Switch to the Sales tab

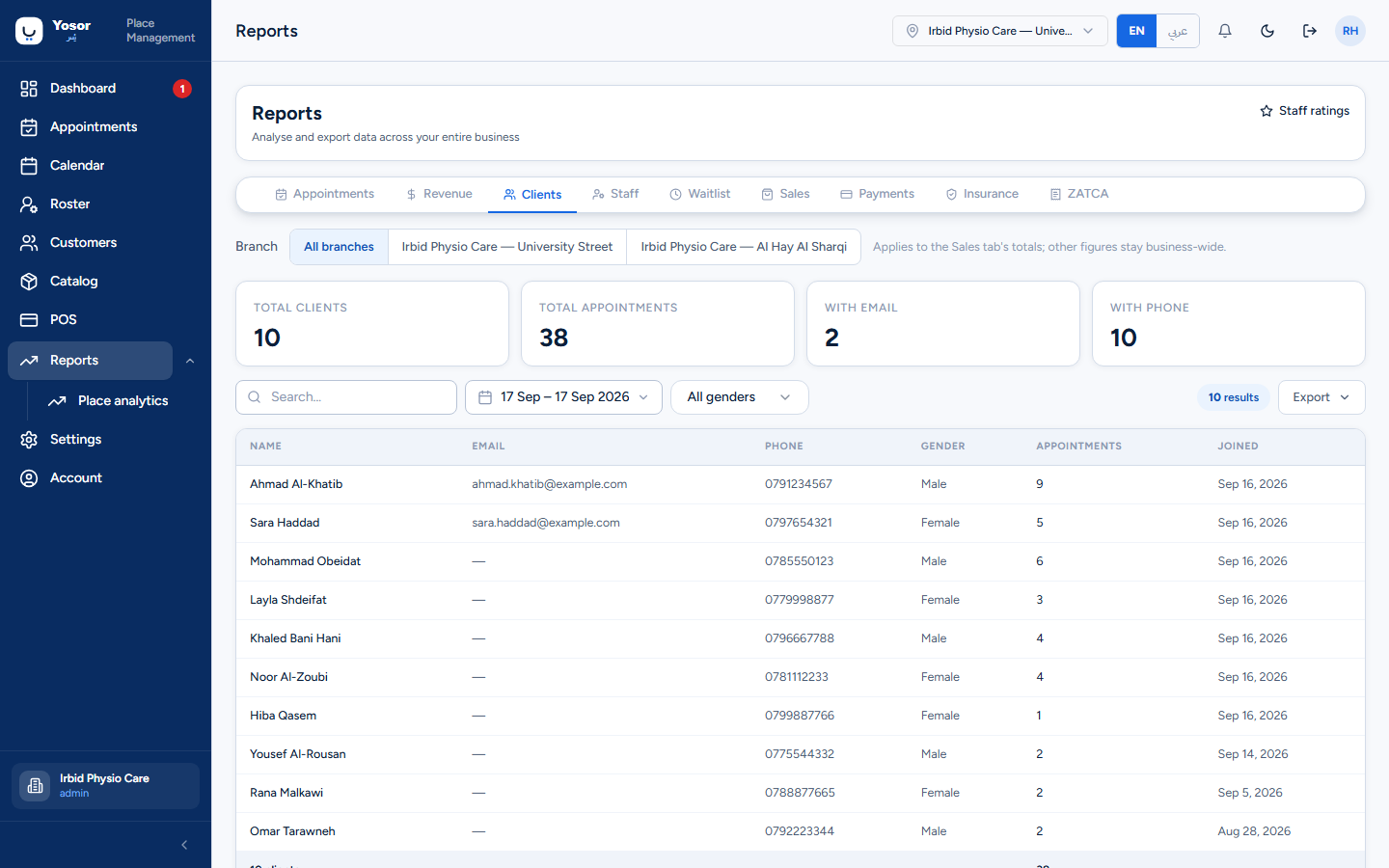785,194
